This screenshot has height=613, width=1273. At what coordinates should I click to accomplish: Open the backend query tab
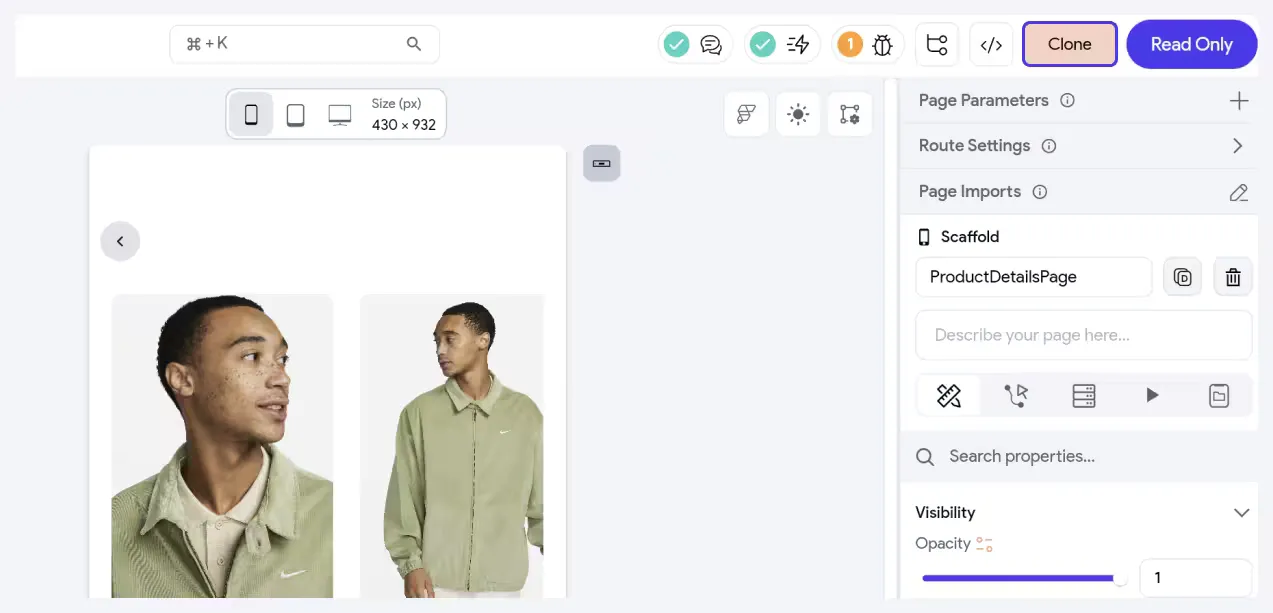click(1084, 396)
